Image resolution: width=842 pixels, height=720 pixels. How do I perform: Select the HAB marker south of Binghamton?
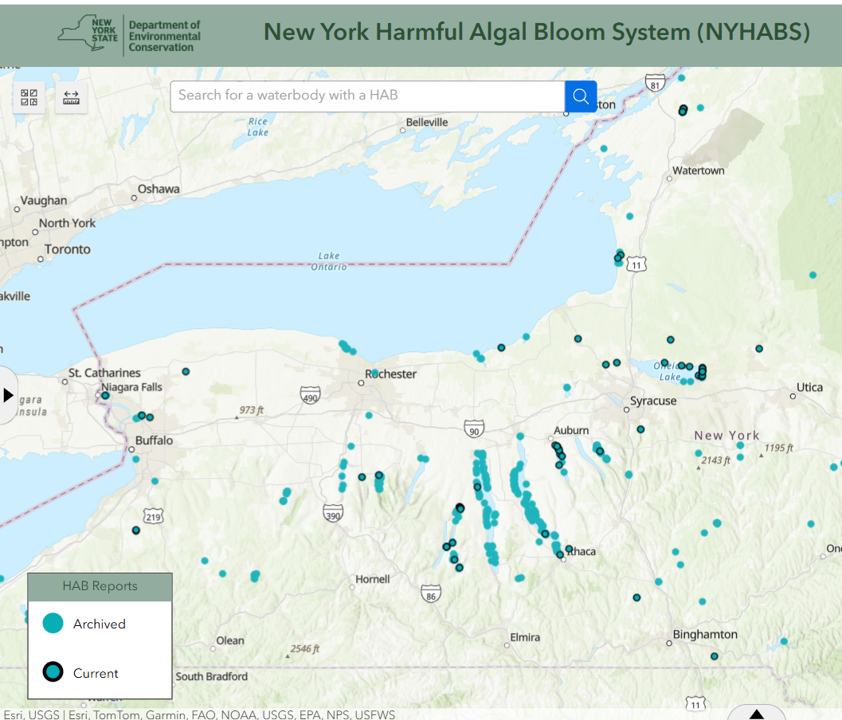point(714,656)
